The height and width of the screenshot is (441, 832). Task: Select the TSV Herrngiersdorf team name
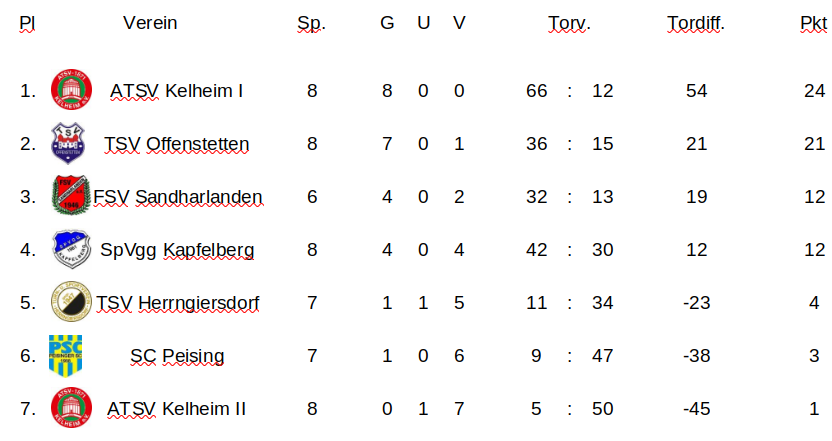[x=178, y=302]
